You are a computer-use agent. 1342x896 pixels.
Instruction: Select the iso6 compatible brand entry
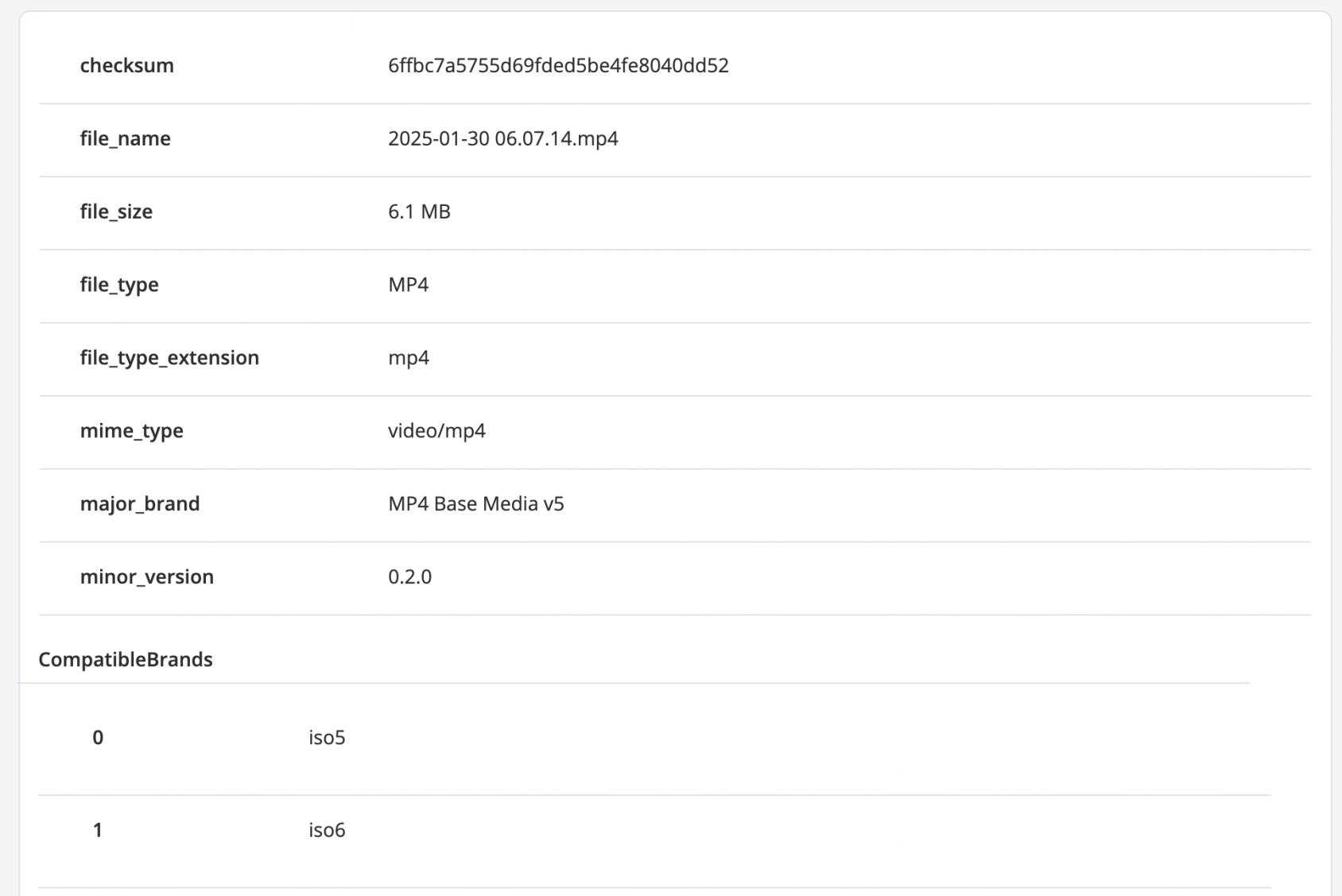327,830
